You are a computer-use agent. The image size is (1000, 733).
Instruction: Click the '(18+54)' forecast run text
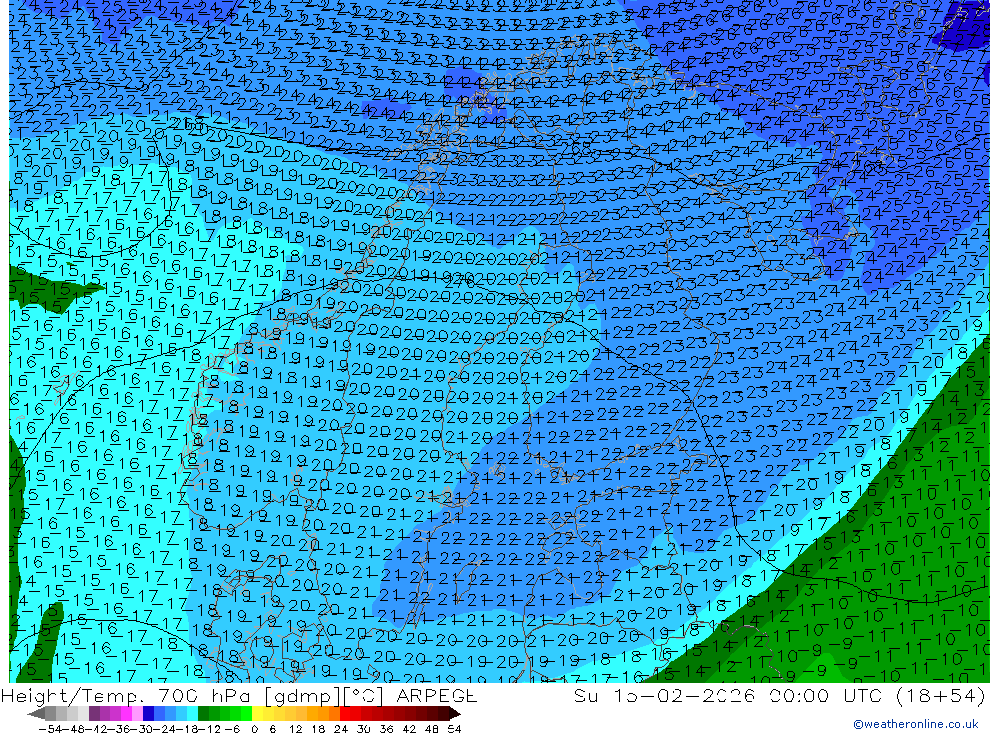[941, 695]
